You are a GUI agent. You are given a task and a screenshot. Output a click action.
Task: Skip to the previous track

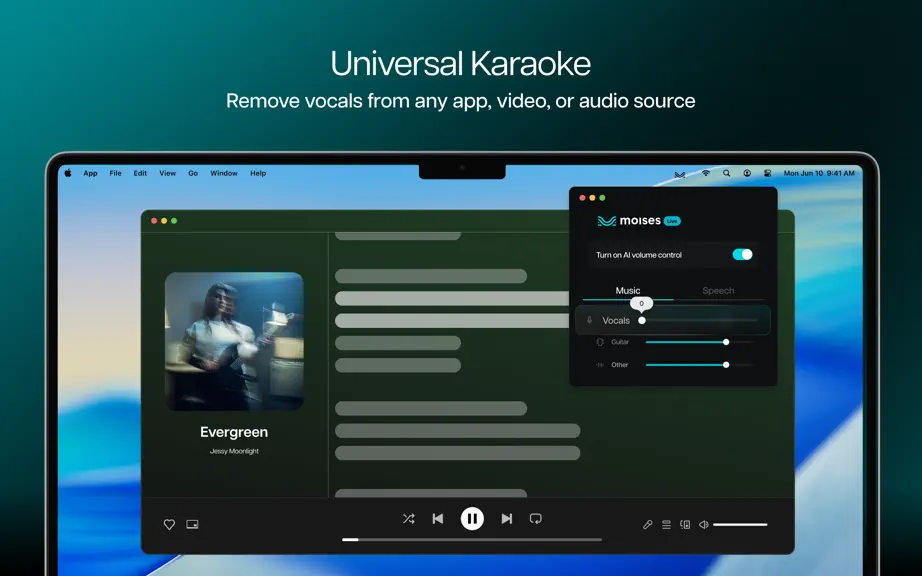pos(437,518)
